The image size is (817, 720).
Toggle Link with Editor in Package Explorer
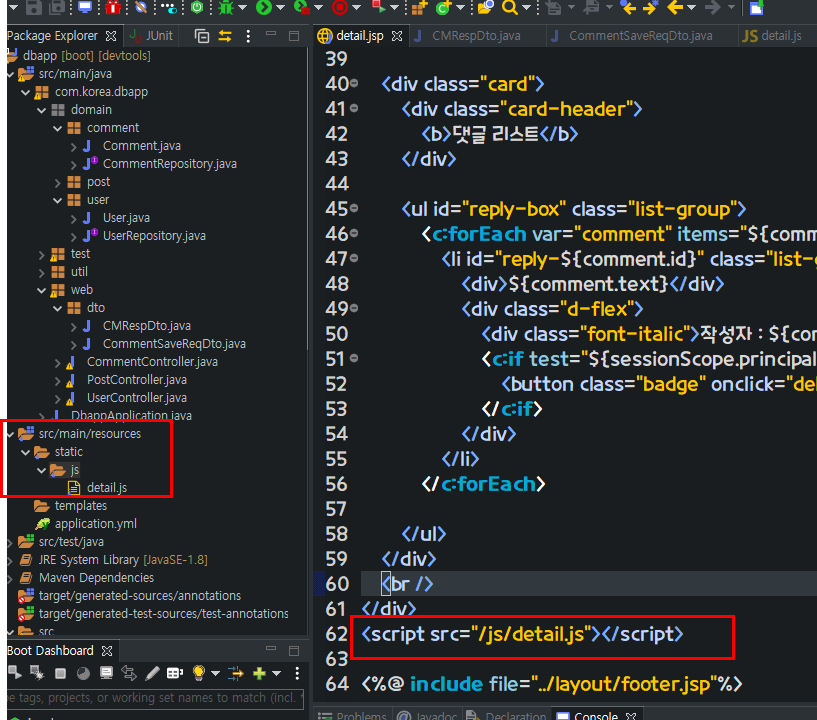(x=225, y=36)
